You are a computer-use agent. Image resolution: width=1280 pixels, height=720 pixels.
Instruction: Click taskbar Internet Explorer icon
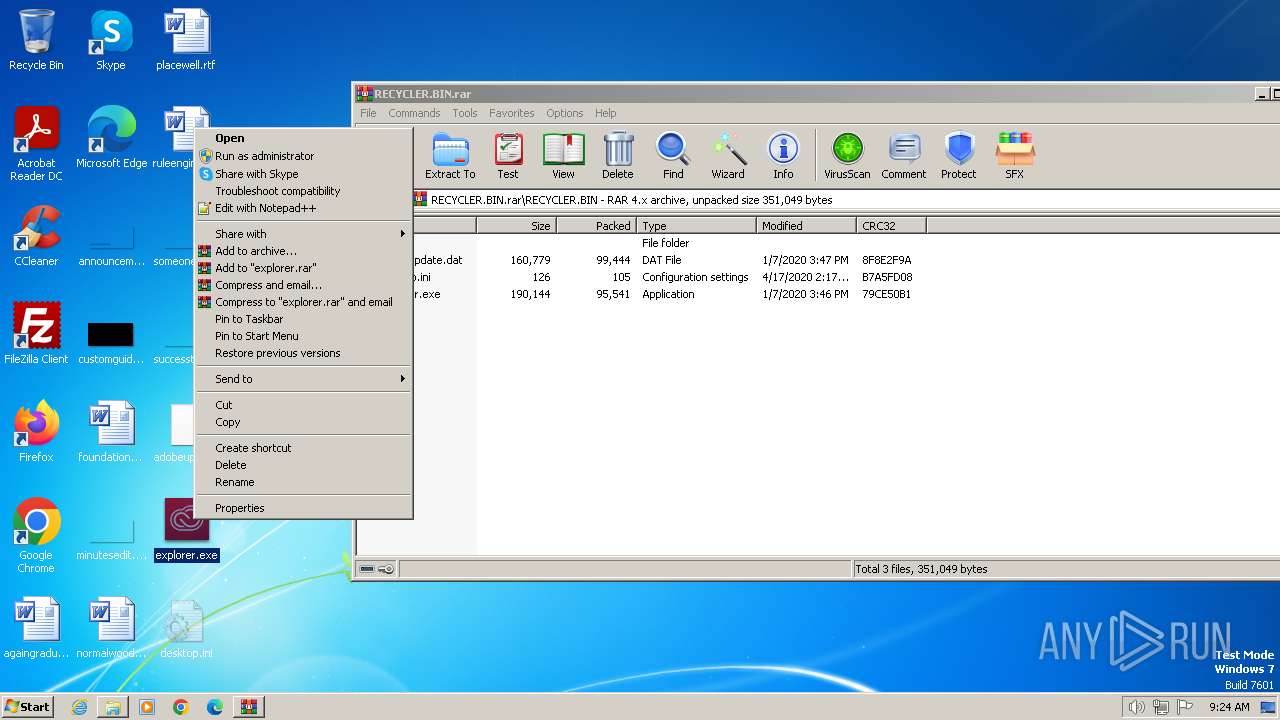[x=79, y=707]
